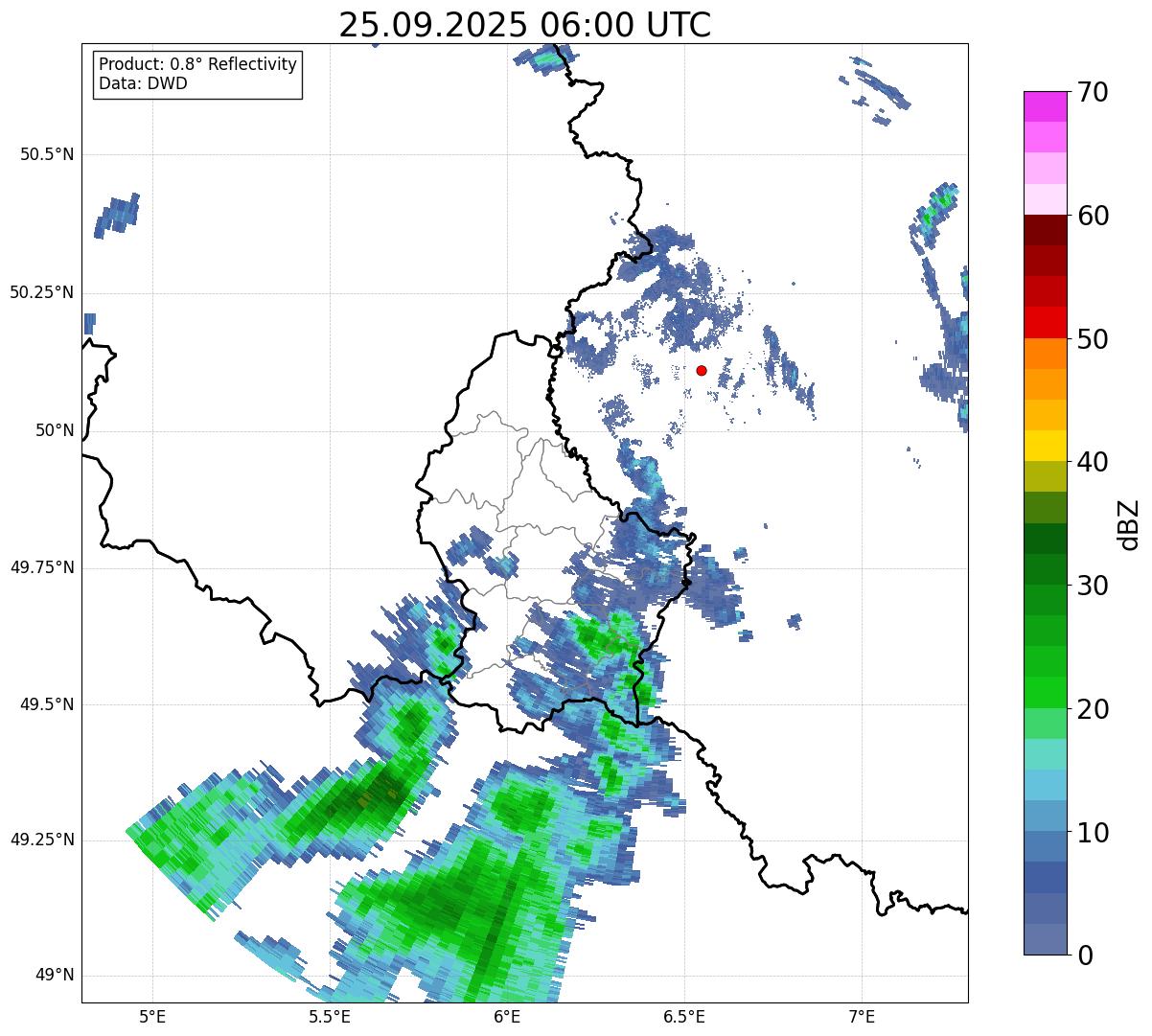Click the 'dBZ' colorbar axis label

click(x=1129, y=524)
